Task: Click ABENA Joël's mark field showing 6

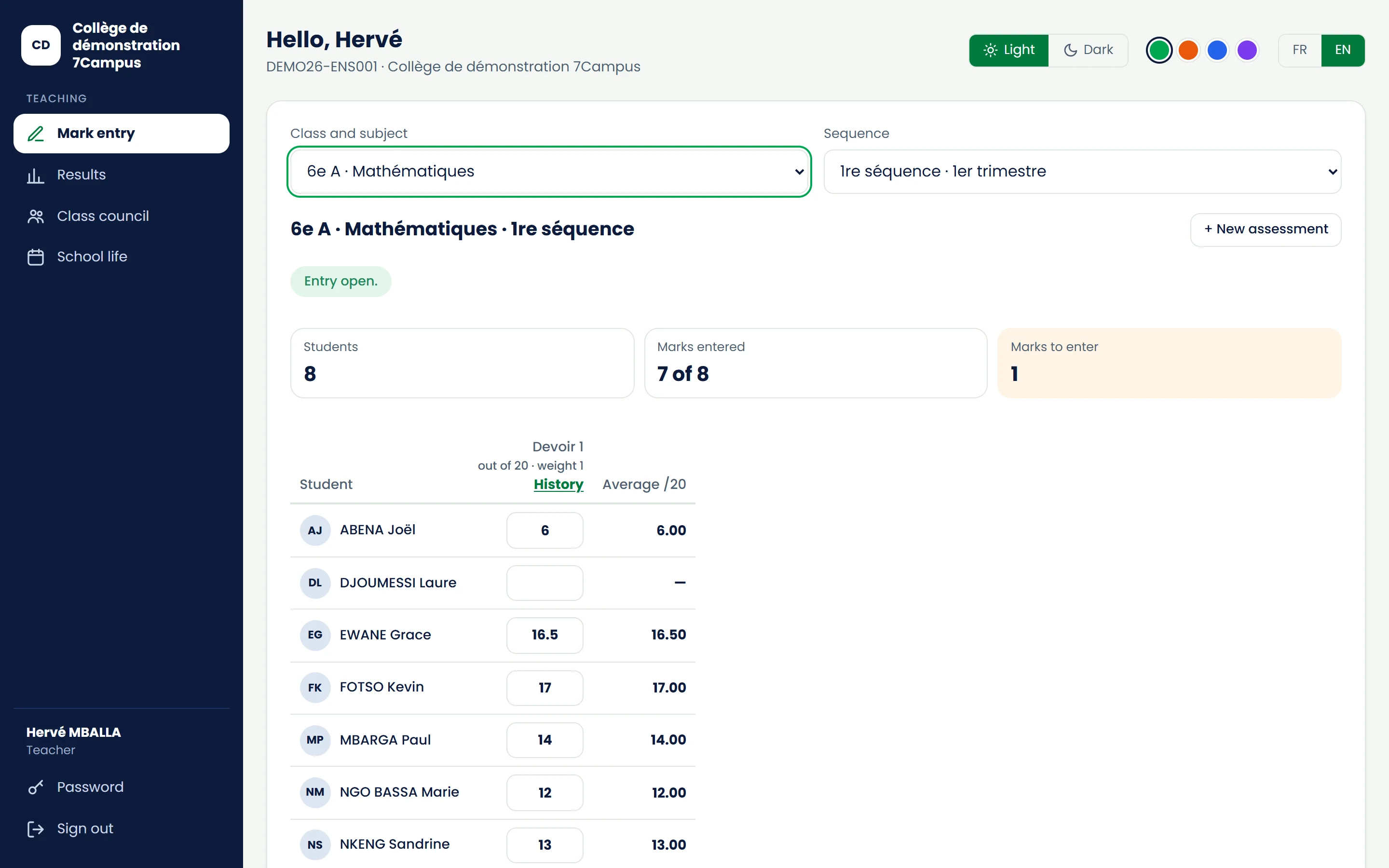Action: click(545, 530)
